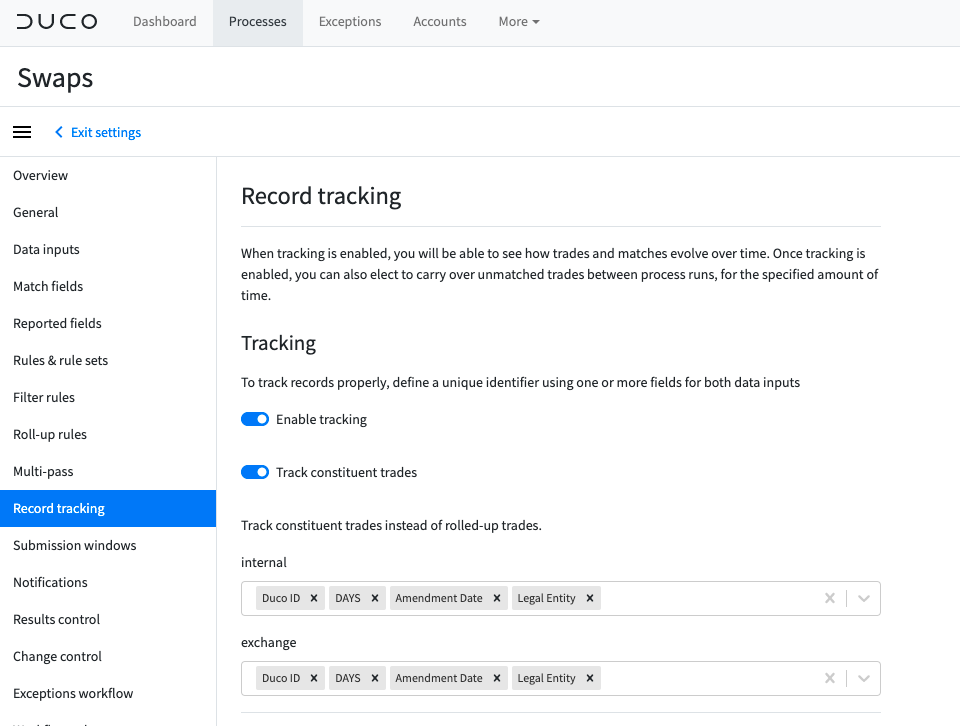Open Notifications settings
960x726 pixels.
pos(108,582)
